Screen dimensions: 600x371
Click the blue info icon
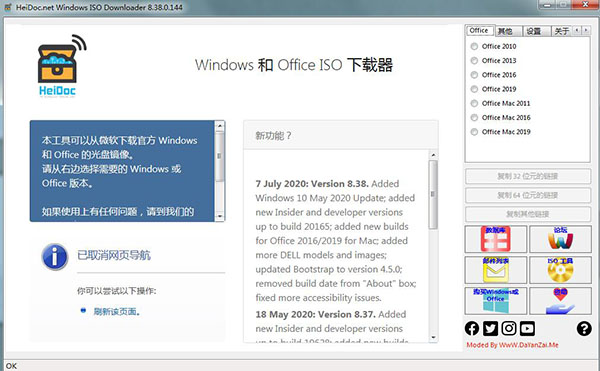click(x=55, y=257)
